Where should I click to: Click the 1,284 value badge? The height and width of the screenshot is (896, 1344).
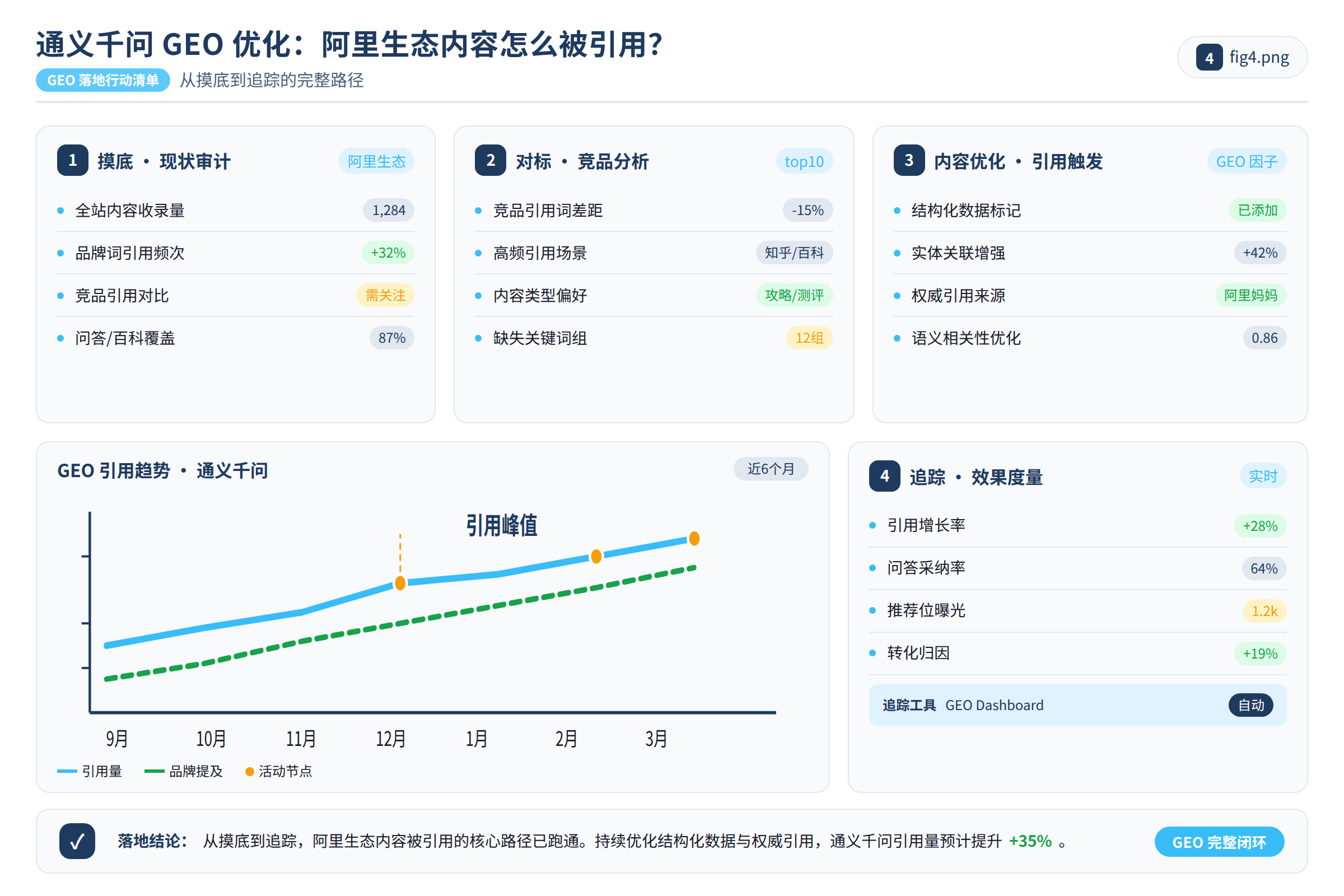(x=389, y=211)
